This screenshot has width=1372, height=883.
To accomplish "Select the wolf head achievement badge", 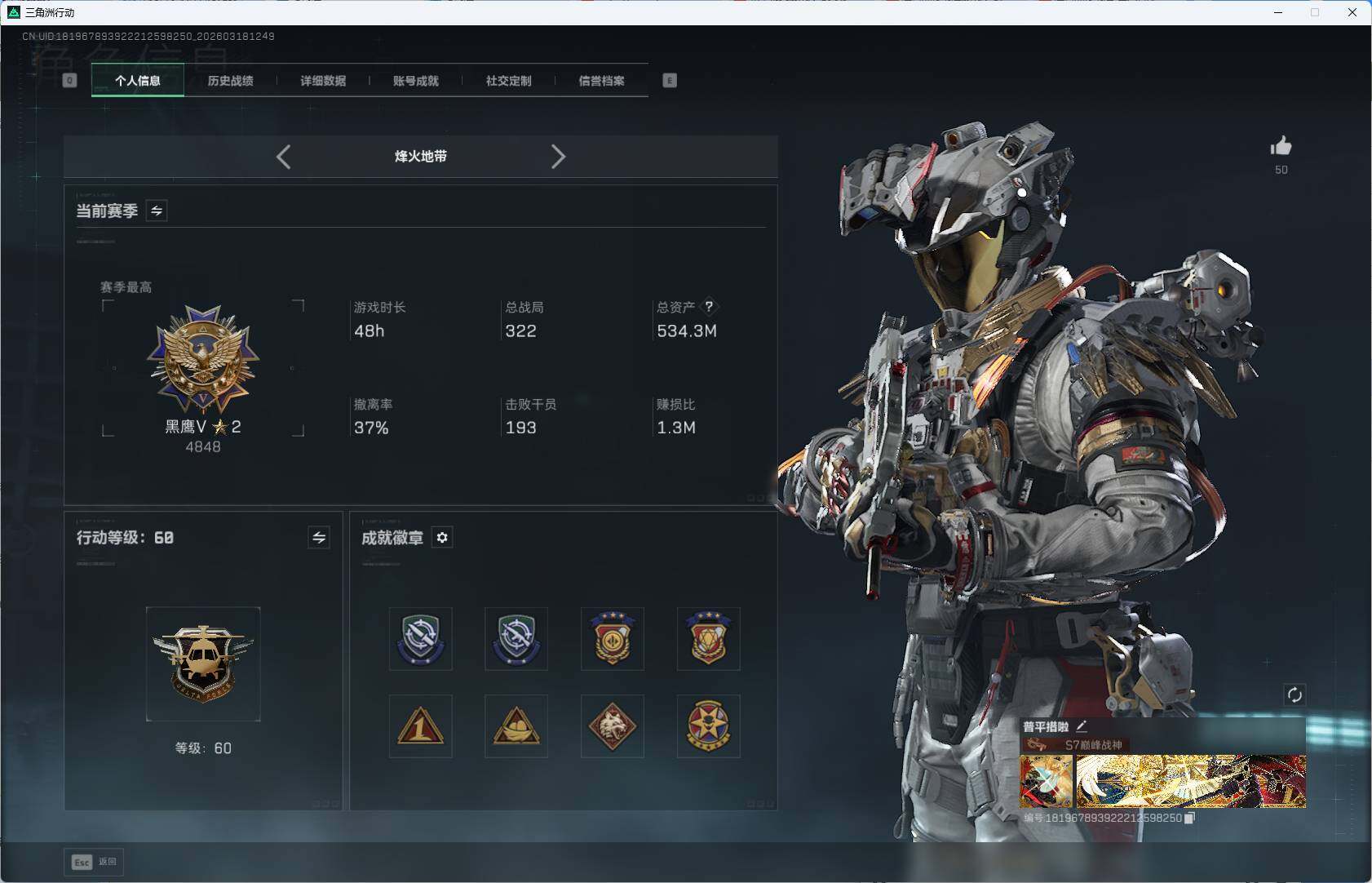I will point(612,726).
